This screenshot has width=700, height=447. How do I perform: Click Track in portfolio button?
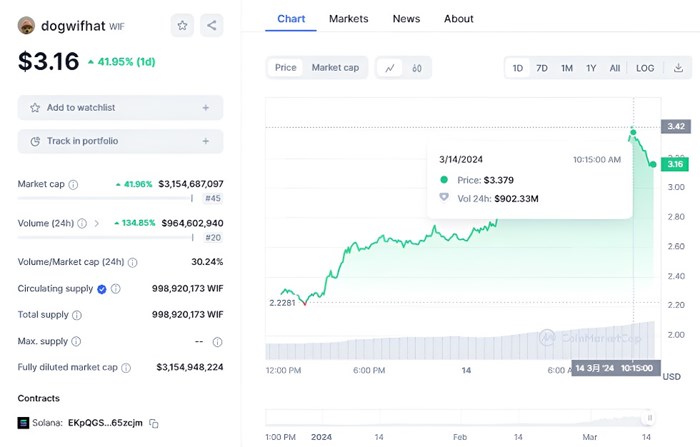tap(120, 141)
